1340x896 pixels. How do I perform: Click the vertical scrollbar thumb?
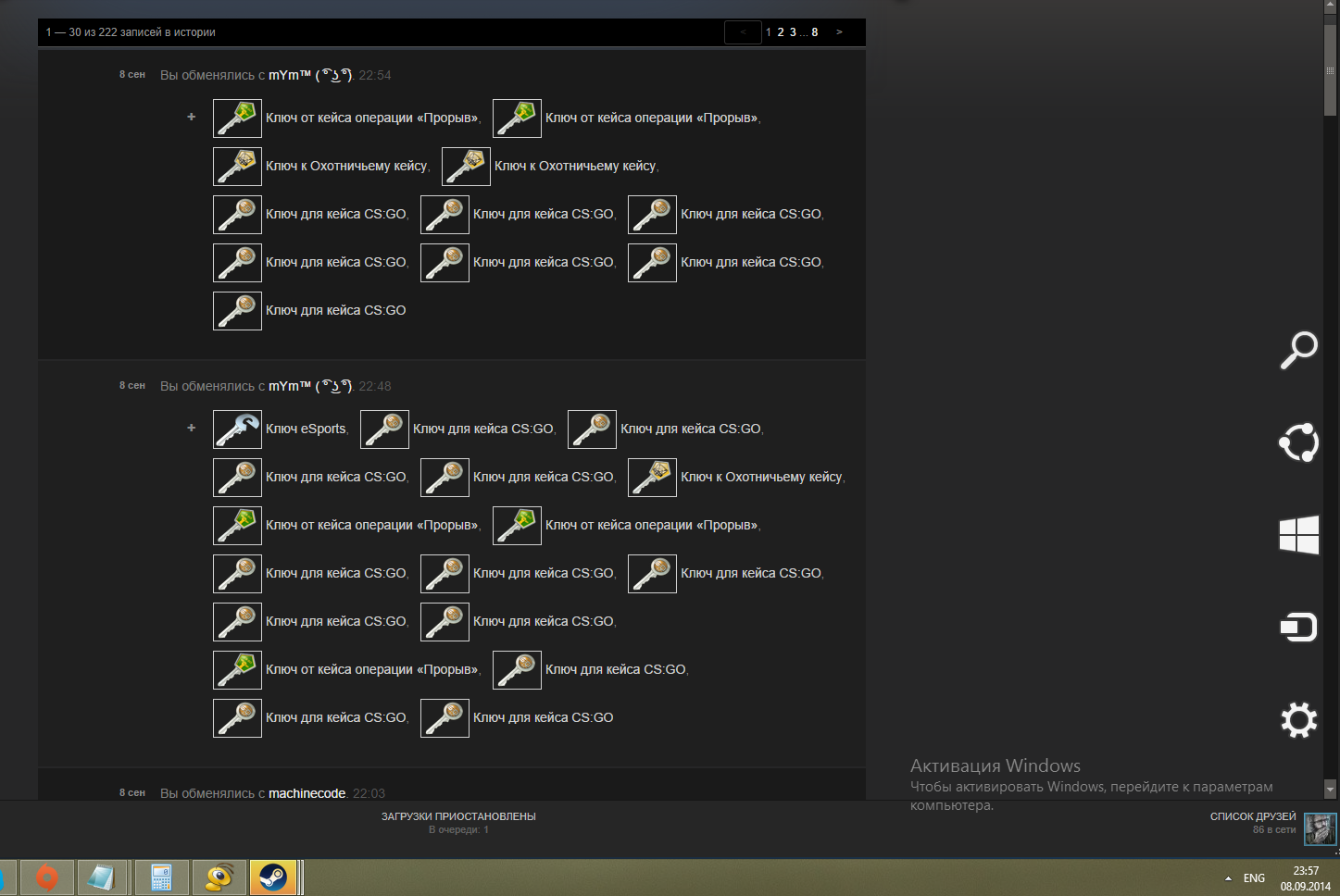tap(1331, 69)
